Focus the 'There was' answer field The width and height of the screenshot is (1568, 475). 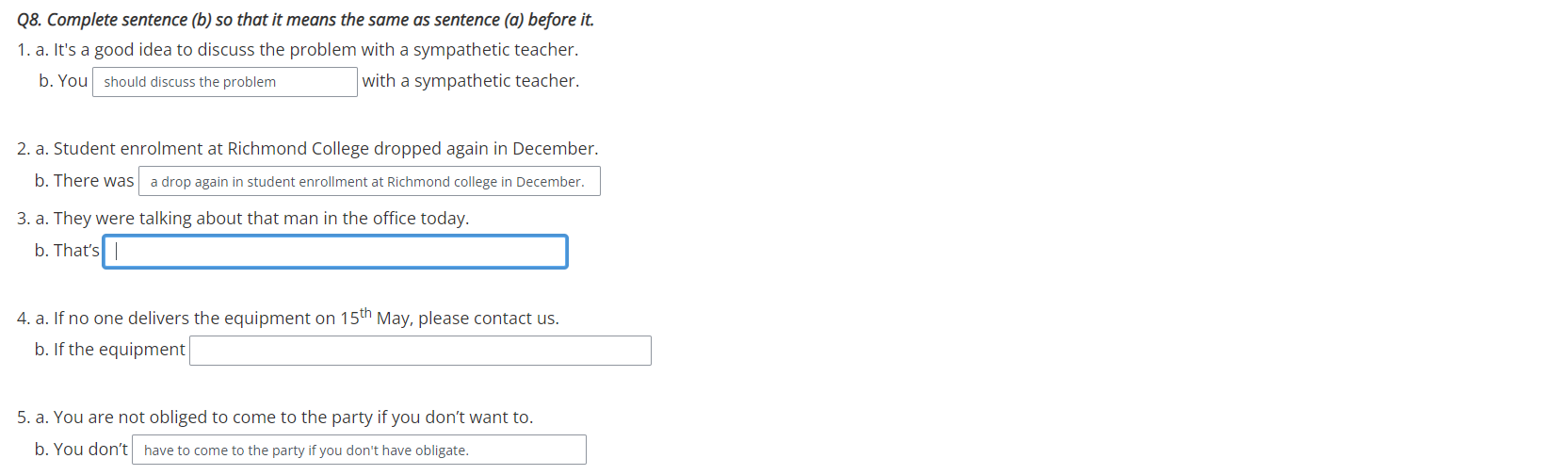tap(369, 181)
